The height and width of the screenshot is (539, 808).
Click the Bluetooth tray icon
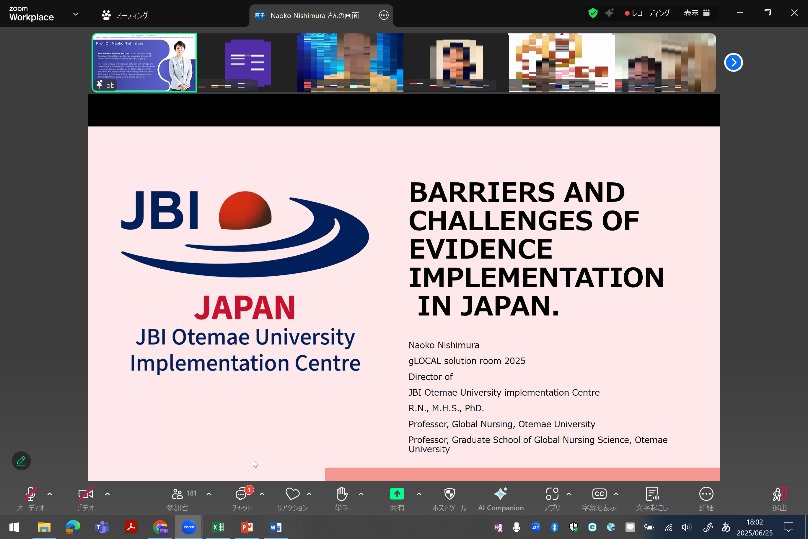[554, 527]
